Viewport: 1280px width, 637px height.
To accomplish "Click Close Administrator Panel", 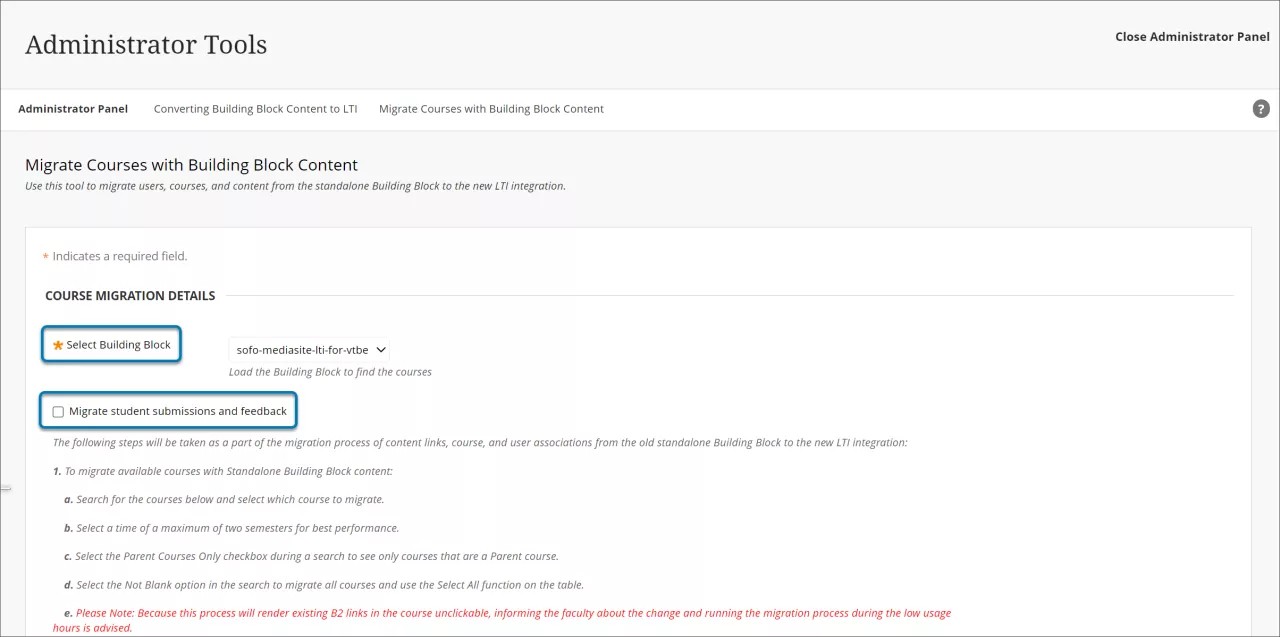I will tap(1192, 36).
